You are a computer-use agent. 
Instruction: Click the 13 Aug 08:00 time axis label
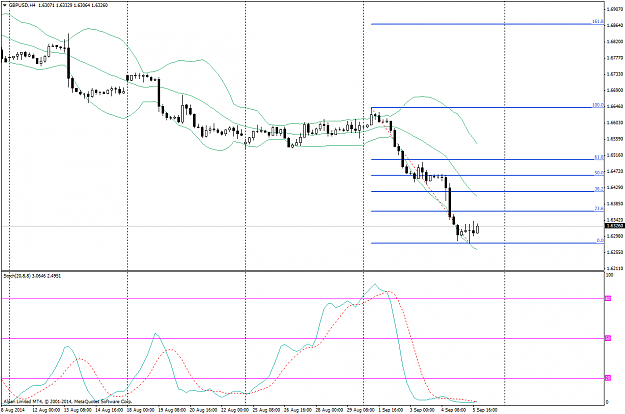(x=78, y=410)
